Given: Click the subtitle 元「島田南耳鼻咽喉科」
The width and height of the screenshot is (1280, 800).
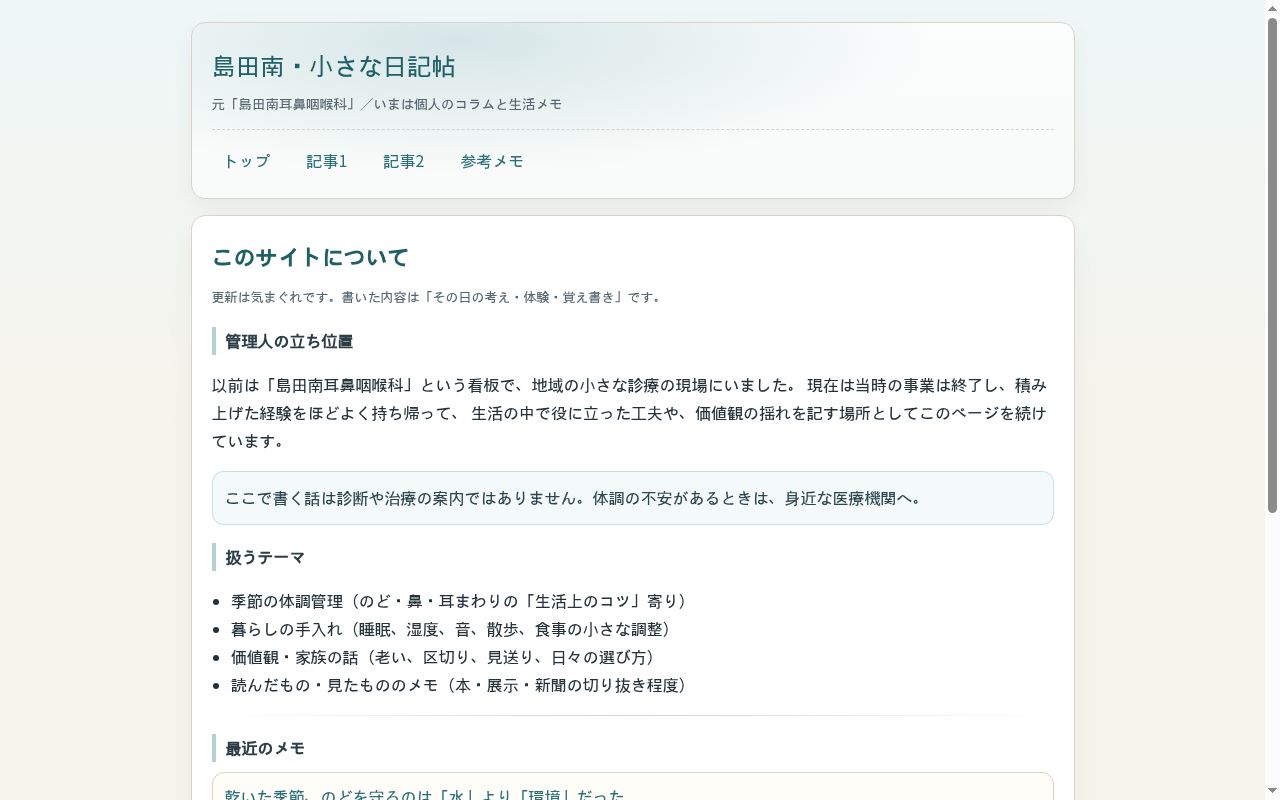Looking at the screenshot, I should 387,104.
